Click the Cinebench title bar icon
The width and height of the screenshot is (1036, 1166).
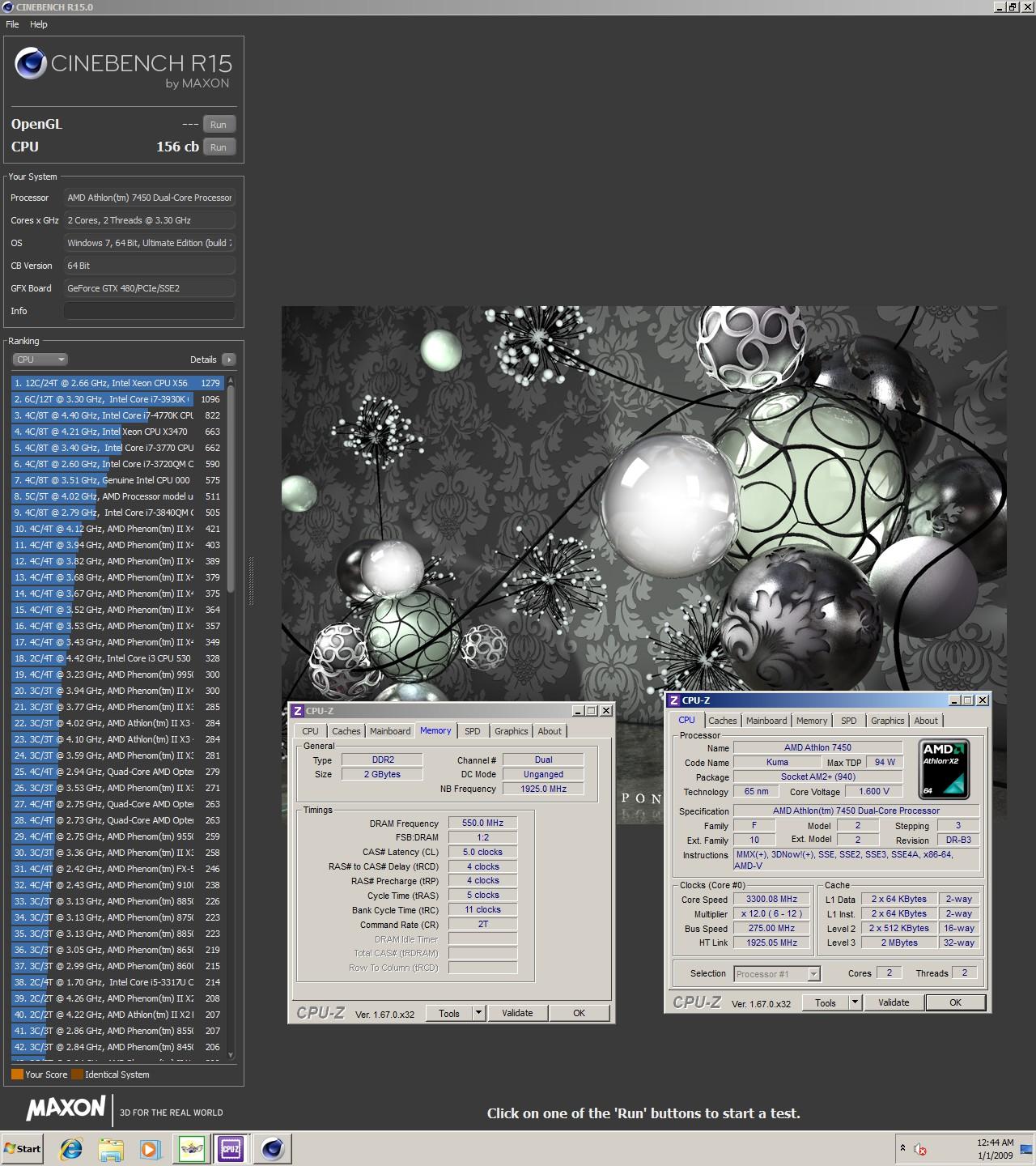tap(7, 7)
